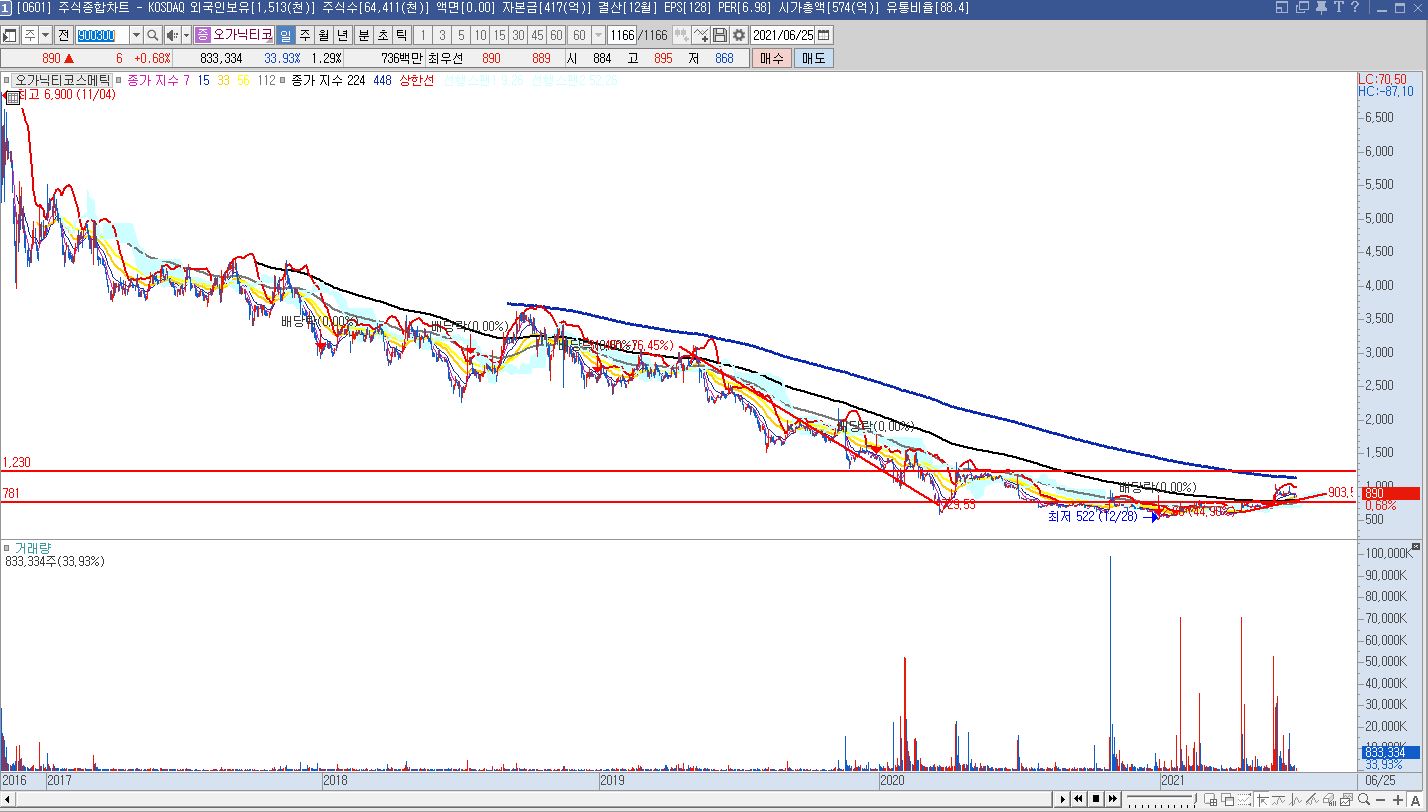Click the rewind button at bottom
Screen dimensions: 1428x812
(x=1078, y=799)
